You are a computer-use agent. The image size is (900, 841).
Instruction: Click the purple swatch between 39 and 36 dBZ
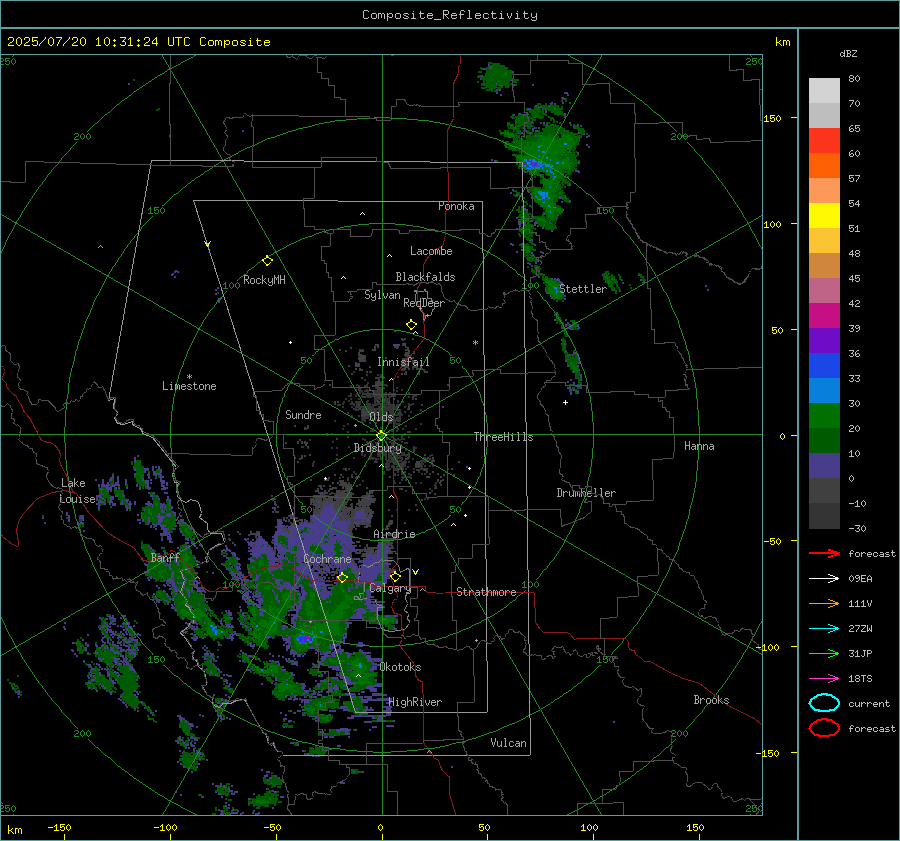824,341
